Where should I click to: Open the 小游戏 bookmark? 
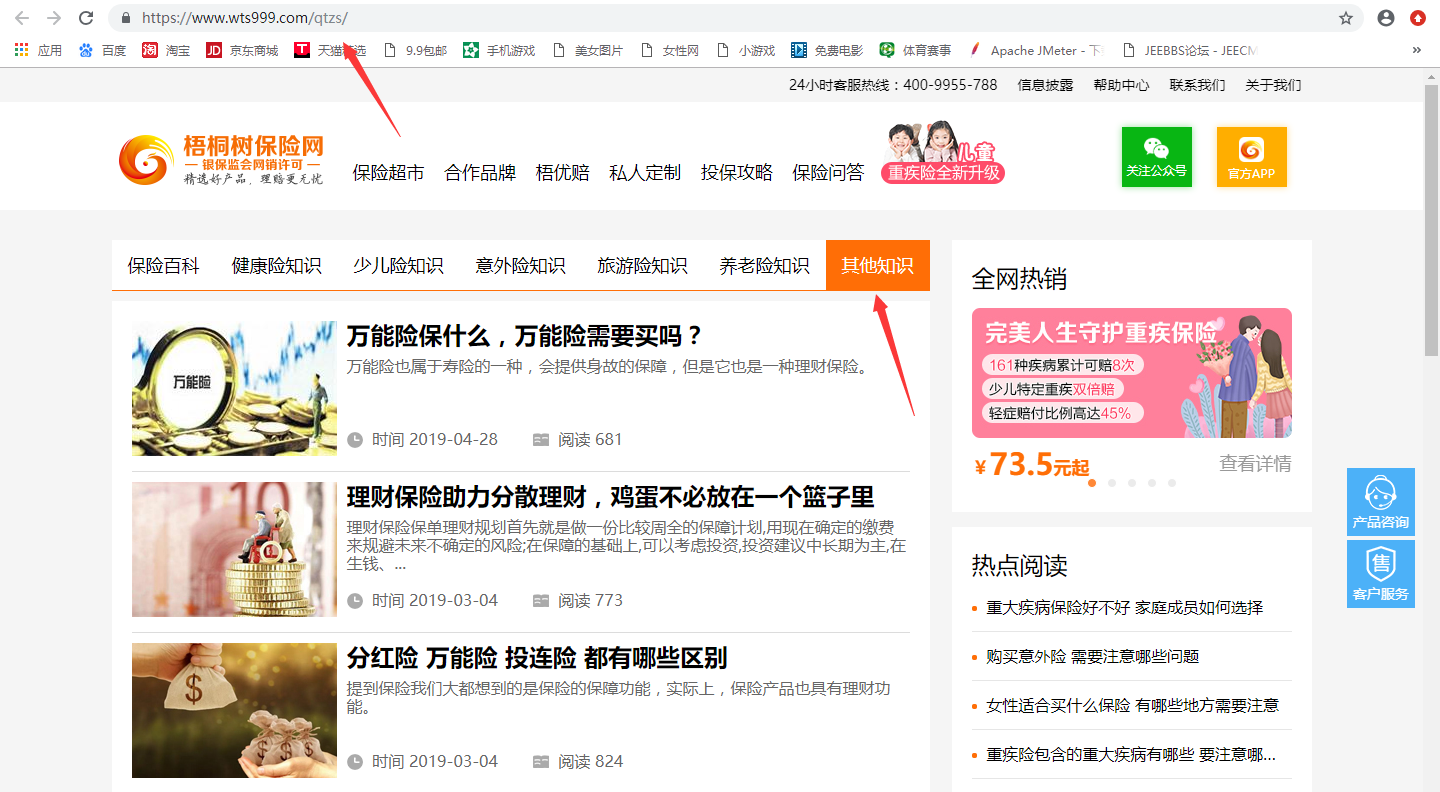pos(745,50)
